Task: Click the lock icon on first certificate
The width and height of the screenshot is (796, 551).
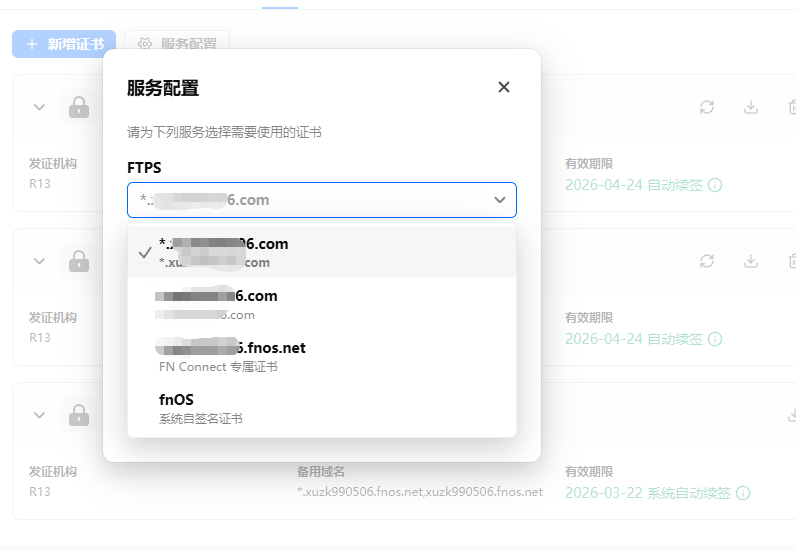Action: (79, 107)
